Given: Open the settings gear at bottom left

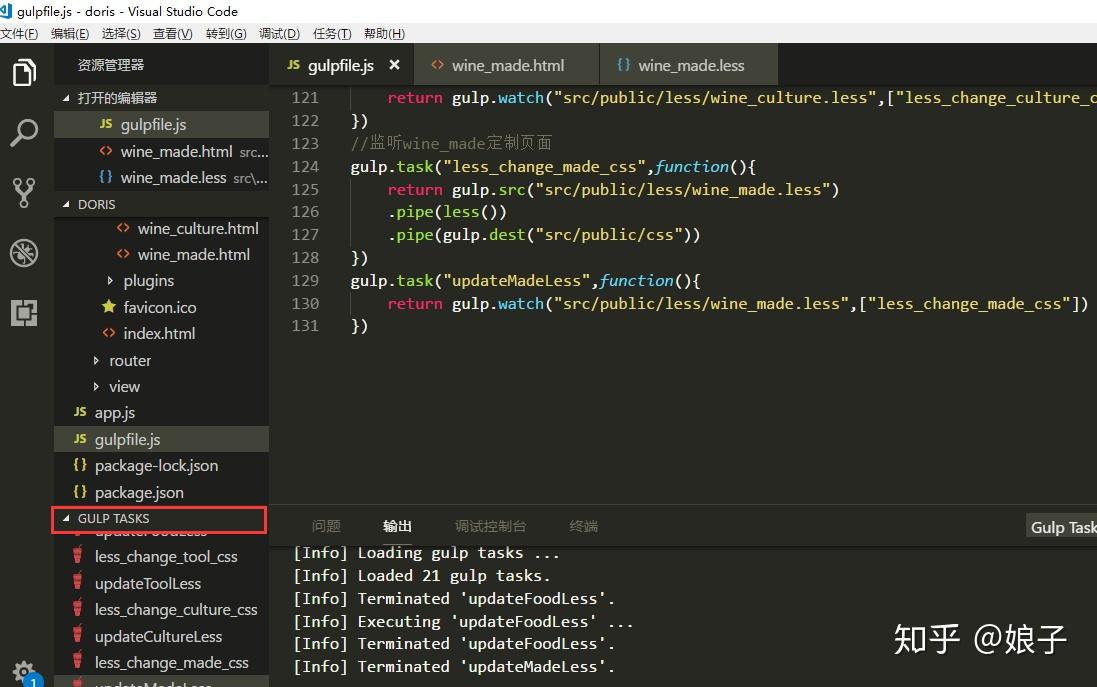Looking at the screenshot, I should coord(24,671).
